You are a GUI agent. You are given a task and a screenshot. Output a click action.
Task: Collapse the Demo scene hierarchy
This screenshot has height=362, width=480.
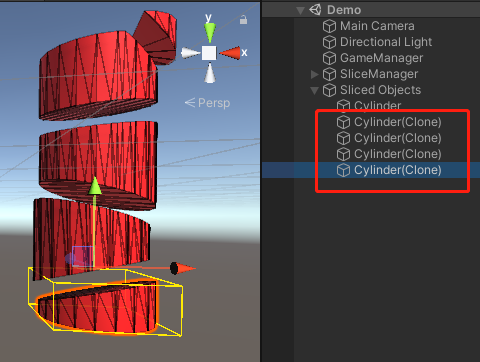coord(301,10)
